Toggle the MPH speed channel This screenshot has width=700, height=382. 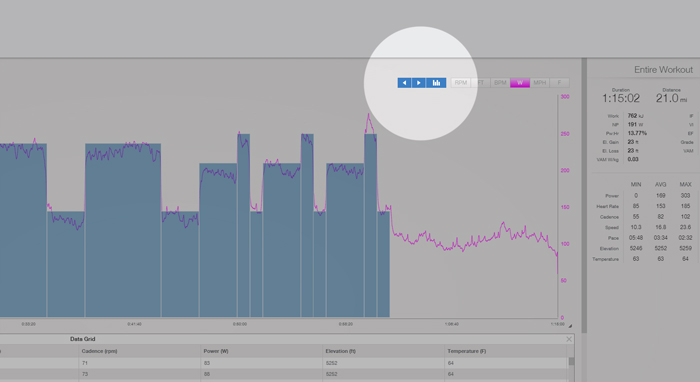pyautogui.click(x=540, y=83)
